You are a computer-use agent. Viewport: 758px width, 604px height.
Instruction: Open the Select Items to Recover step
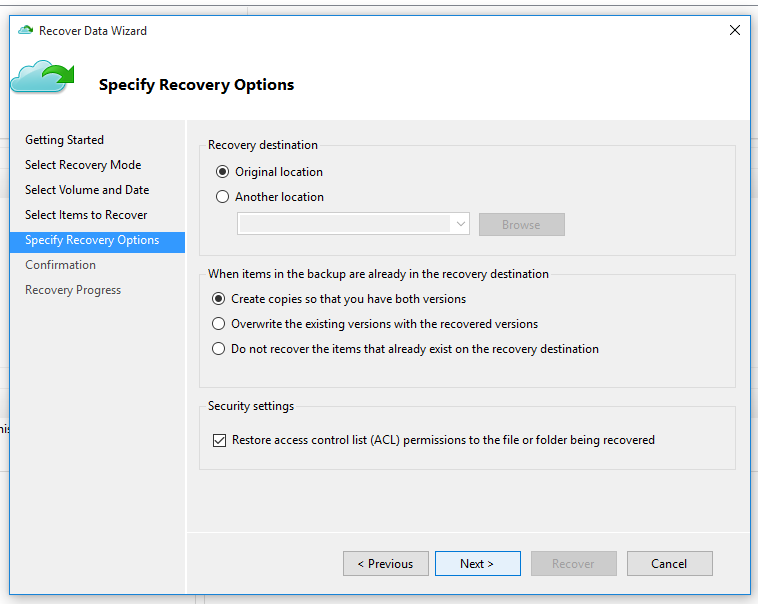[86, 215]
